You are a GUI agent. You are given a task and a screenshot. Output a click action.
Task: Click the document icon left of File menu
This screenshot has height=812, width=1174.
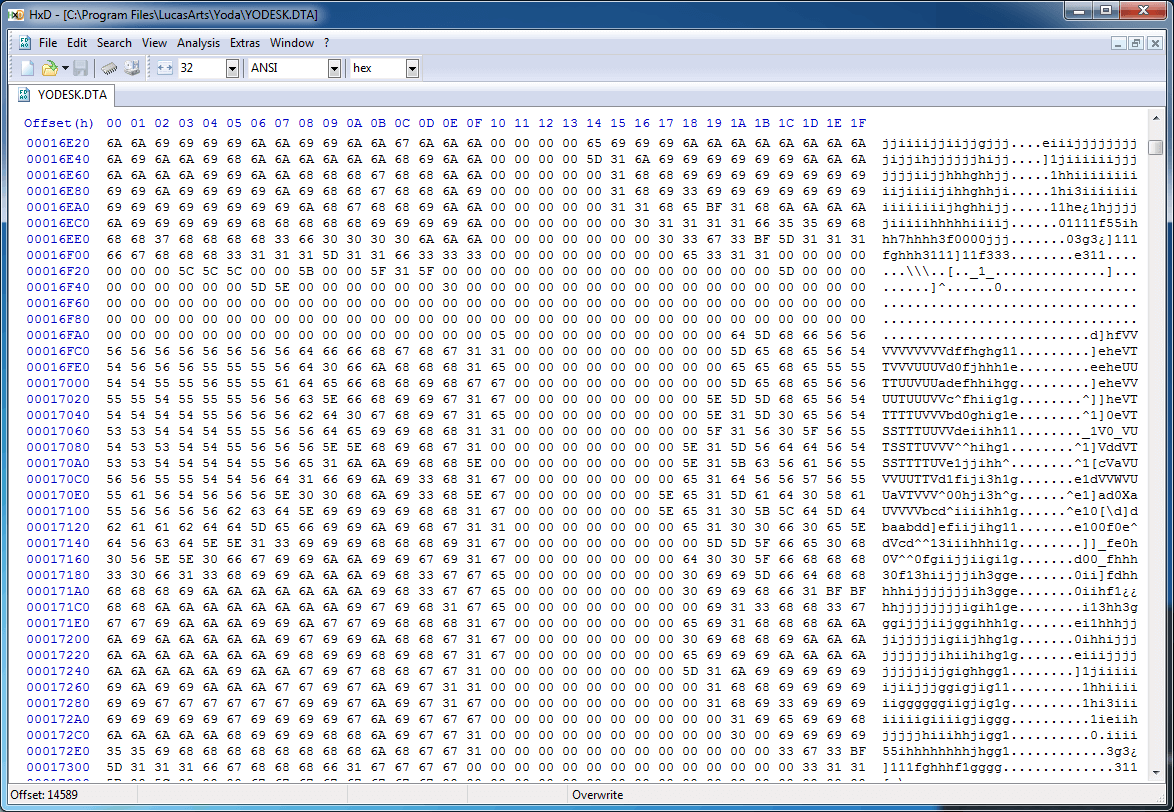tap(24, 43)
